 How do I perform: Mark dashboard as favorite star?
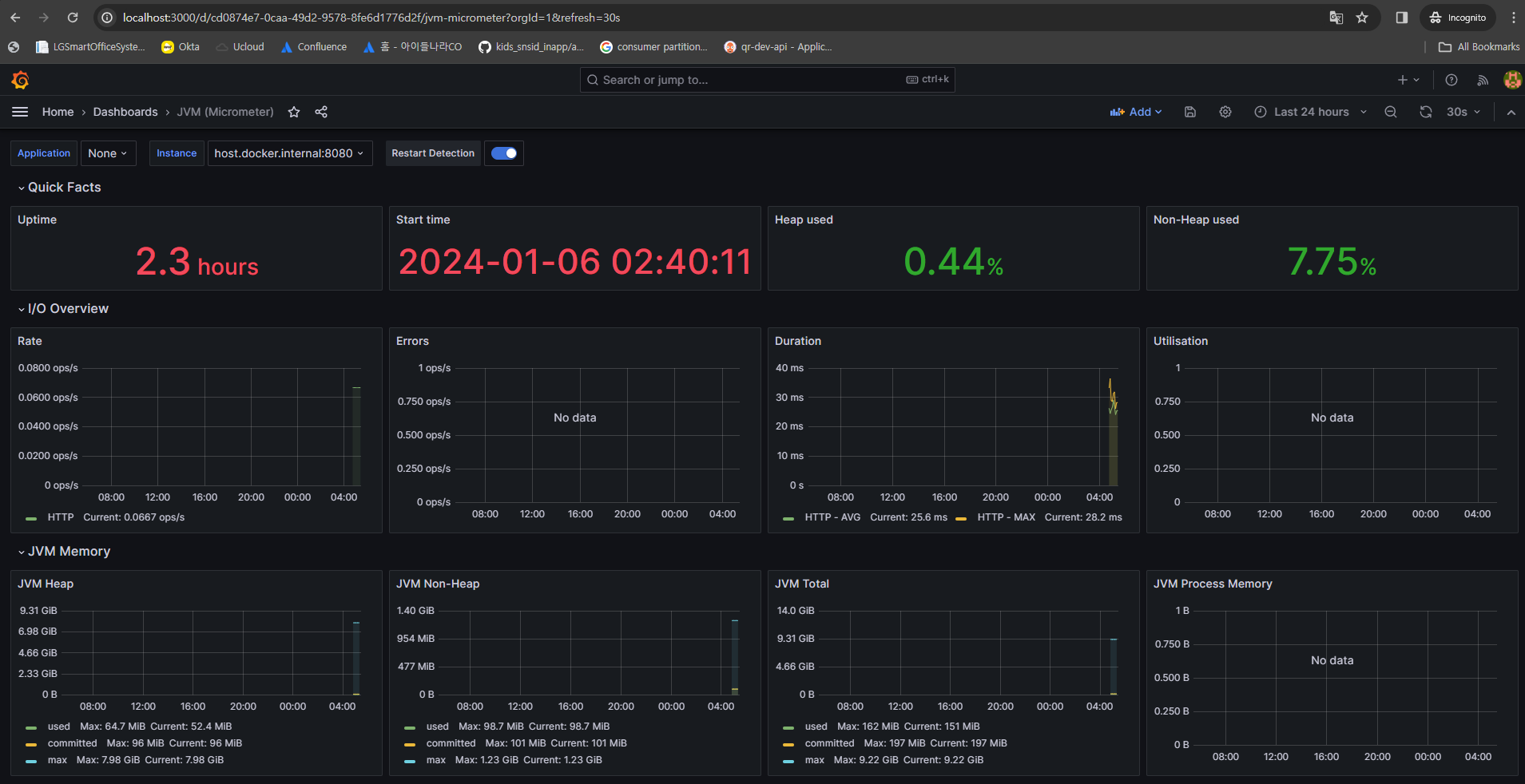(x=294, y=112)
